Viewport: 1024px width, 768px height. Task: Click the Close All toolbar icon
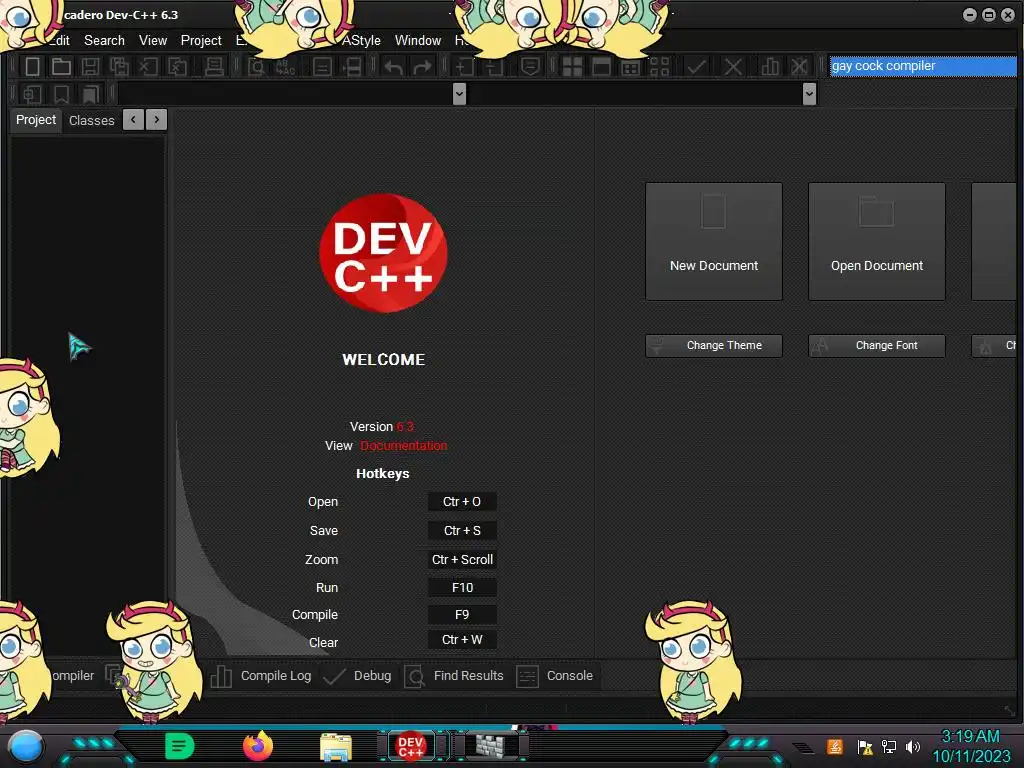[178, 66]
